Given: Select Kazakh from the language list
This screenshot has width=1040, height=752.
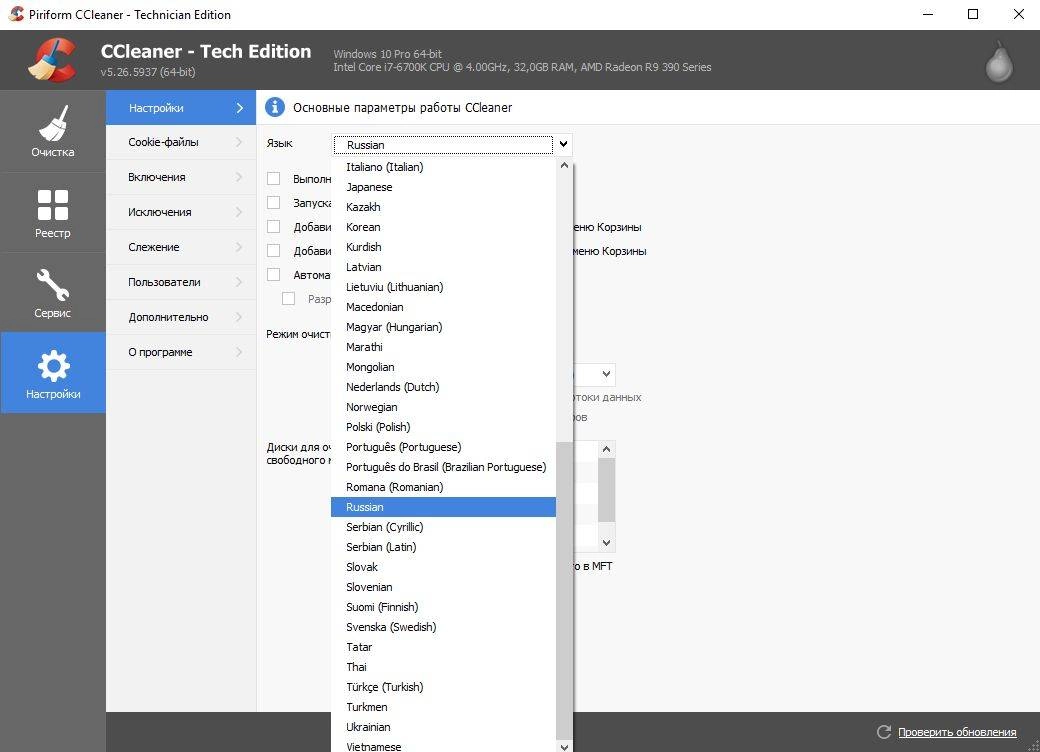Looking at the screenshot, I should click(x=443, y=207).
